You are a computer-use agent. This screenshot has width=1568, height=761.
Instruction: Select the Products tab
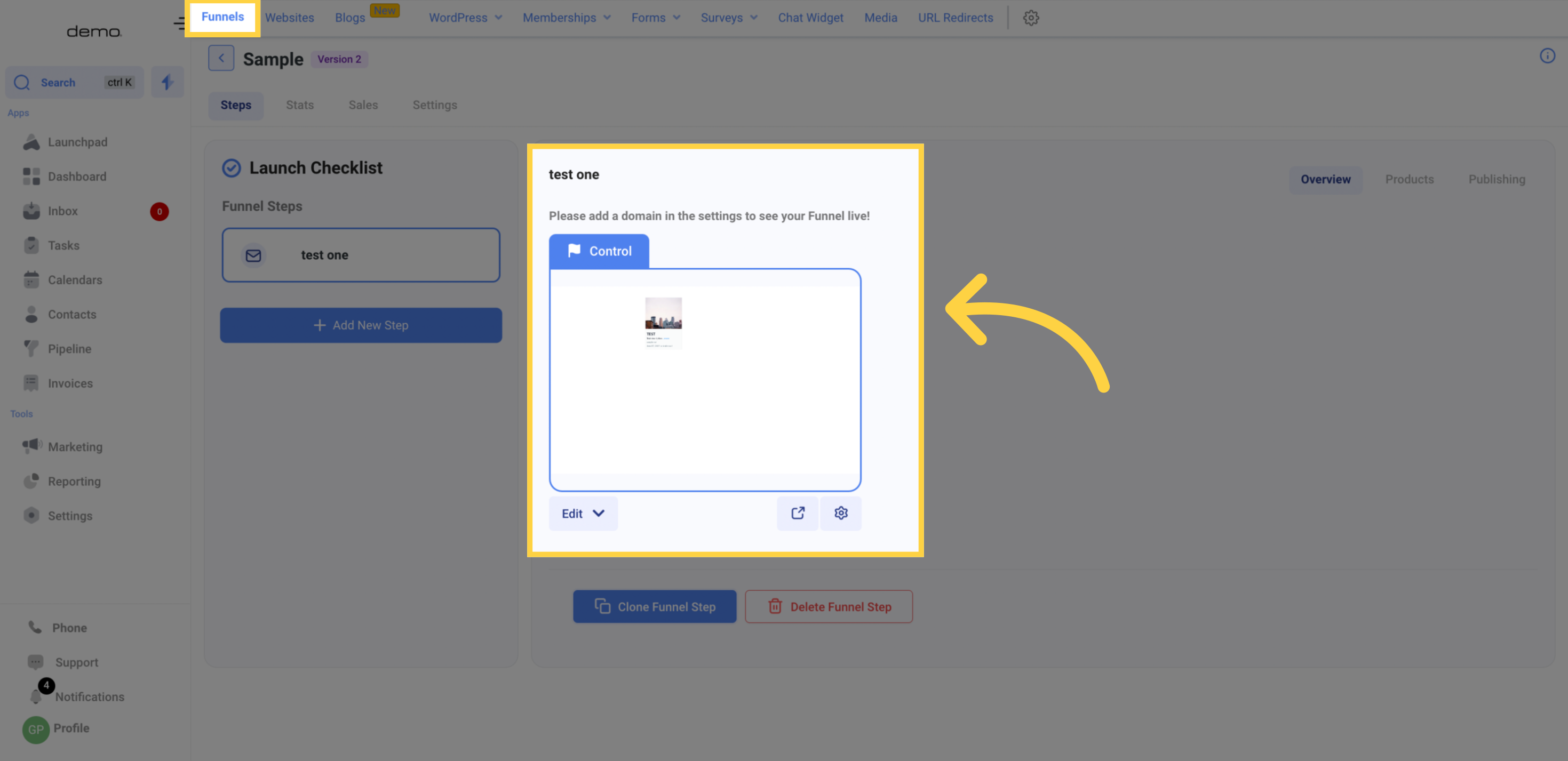click(x=1409, y=180)
